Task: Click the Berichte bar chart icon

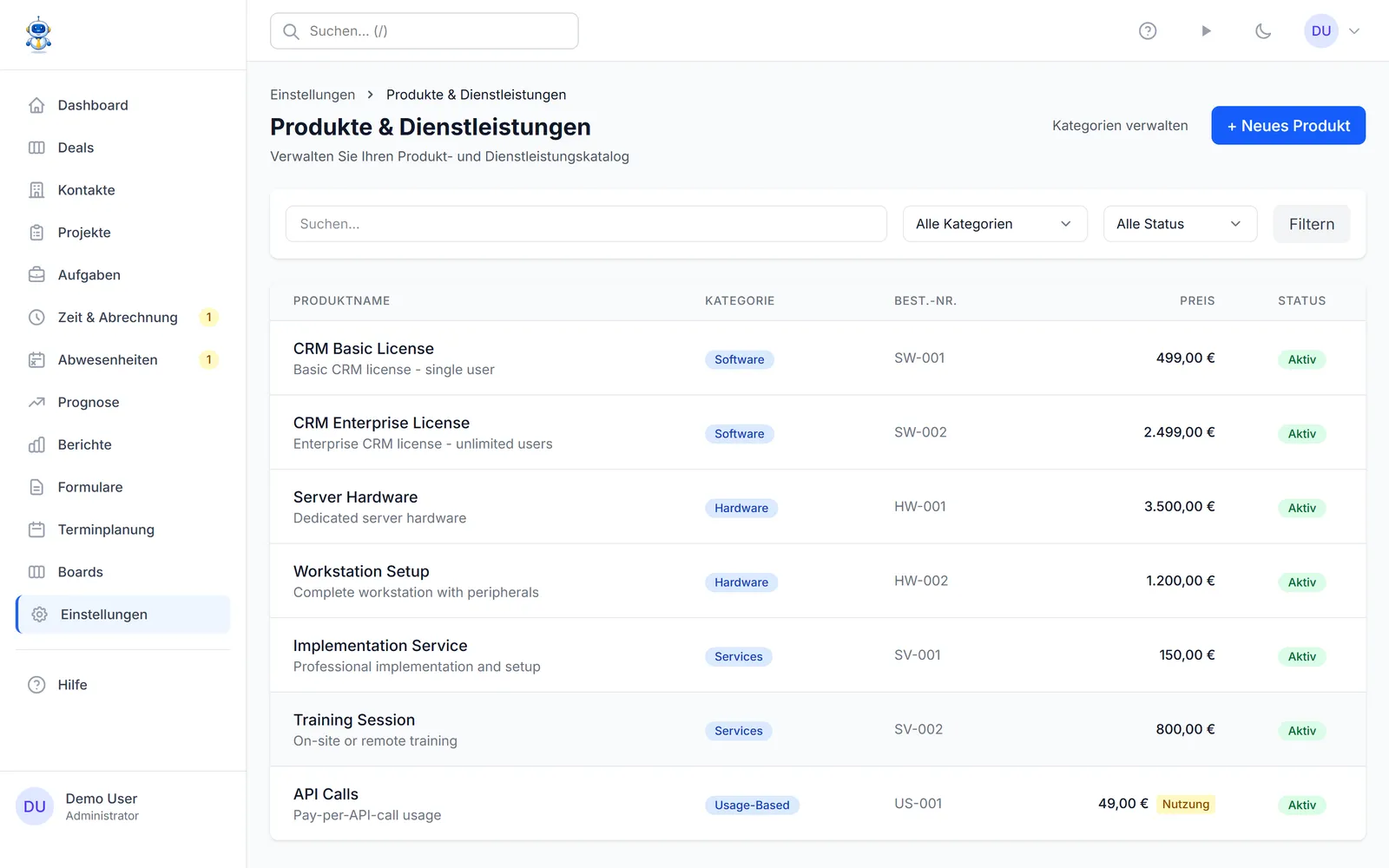Action: 36,444
